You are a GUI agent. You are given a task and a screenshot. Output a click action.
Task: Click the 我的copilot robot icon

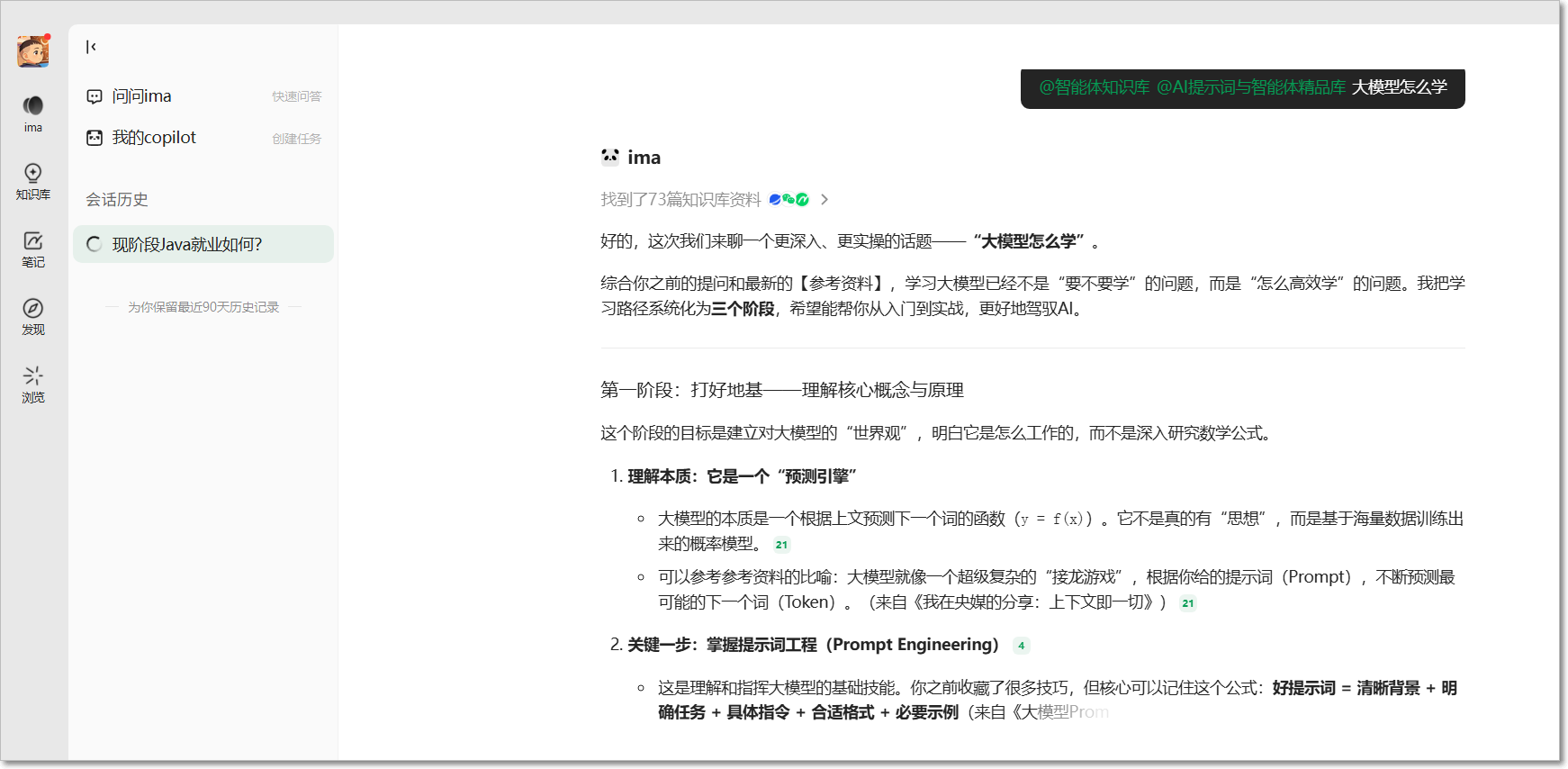[x=95, y=138]
